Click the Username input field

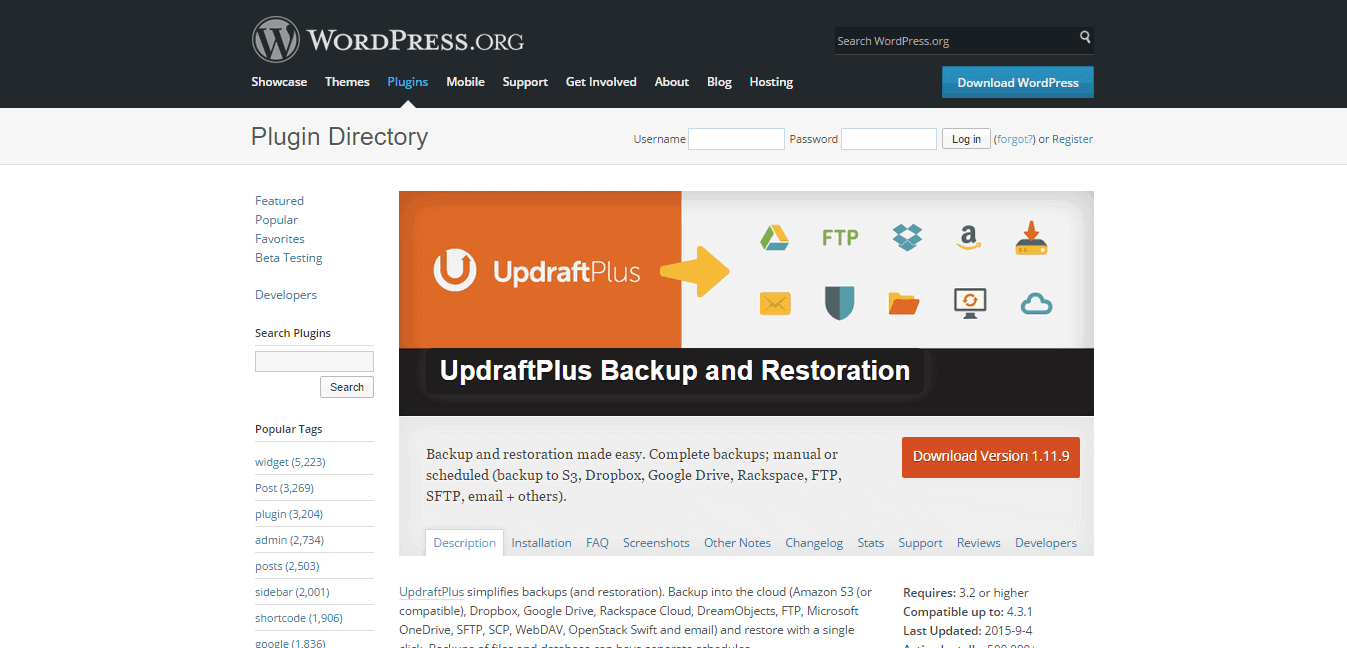click(736, 138)
